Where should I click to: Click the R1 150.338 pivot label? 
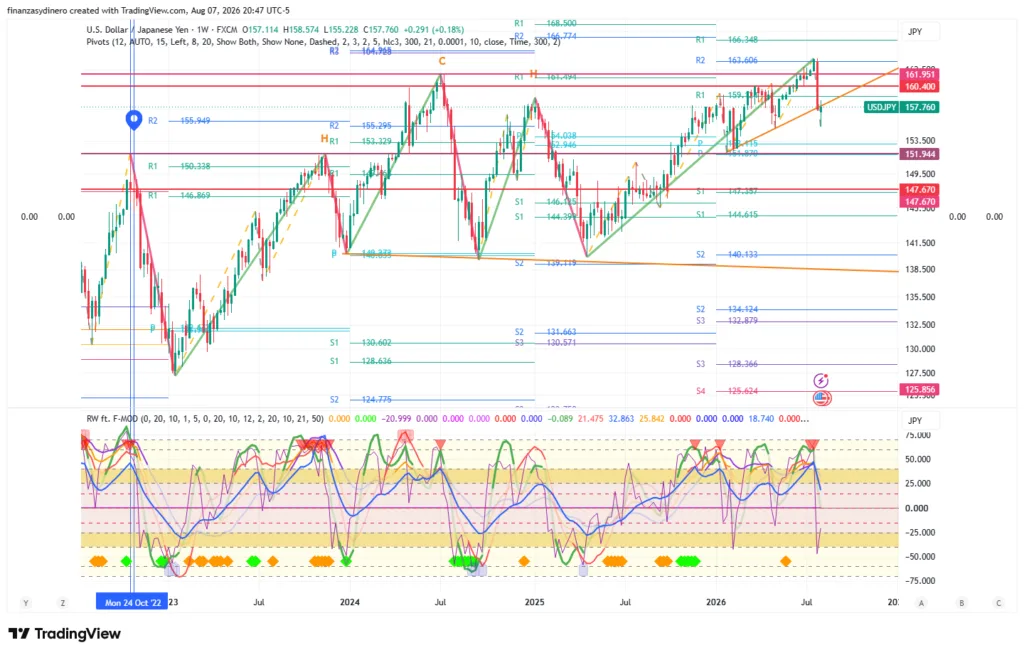179,166
